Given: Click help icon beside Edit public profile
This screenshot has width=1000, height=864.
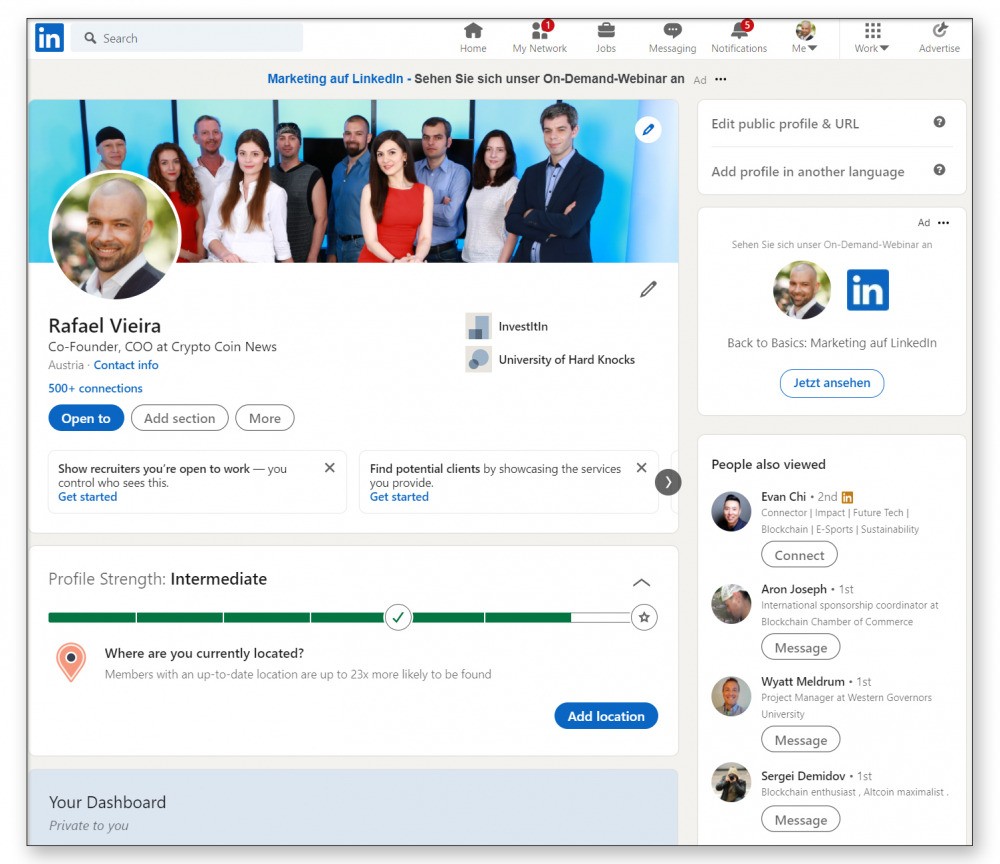Looking at the screenshot, I should coord(939,122).
